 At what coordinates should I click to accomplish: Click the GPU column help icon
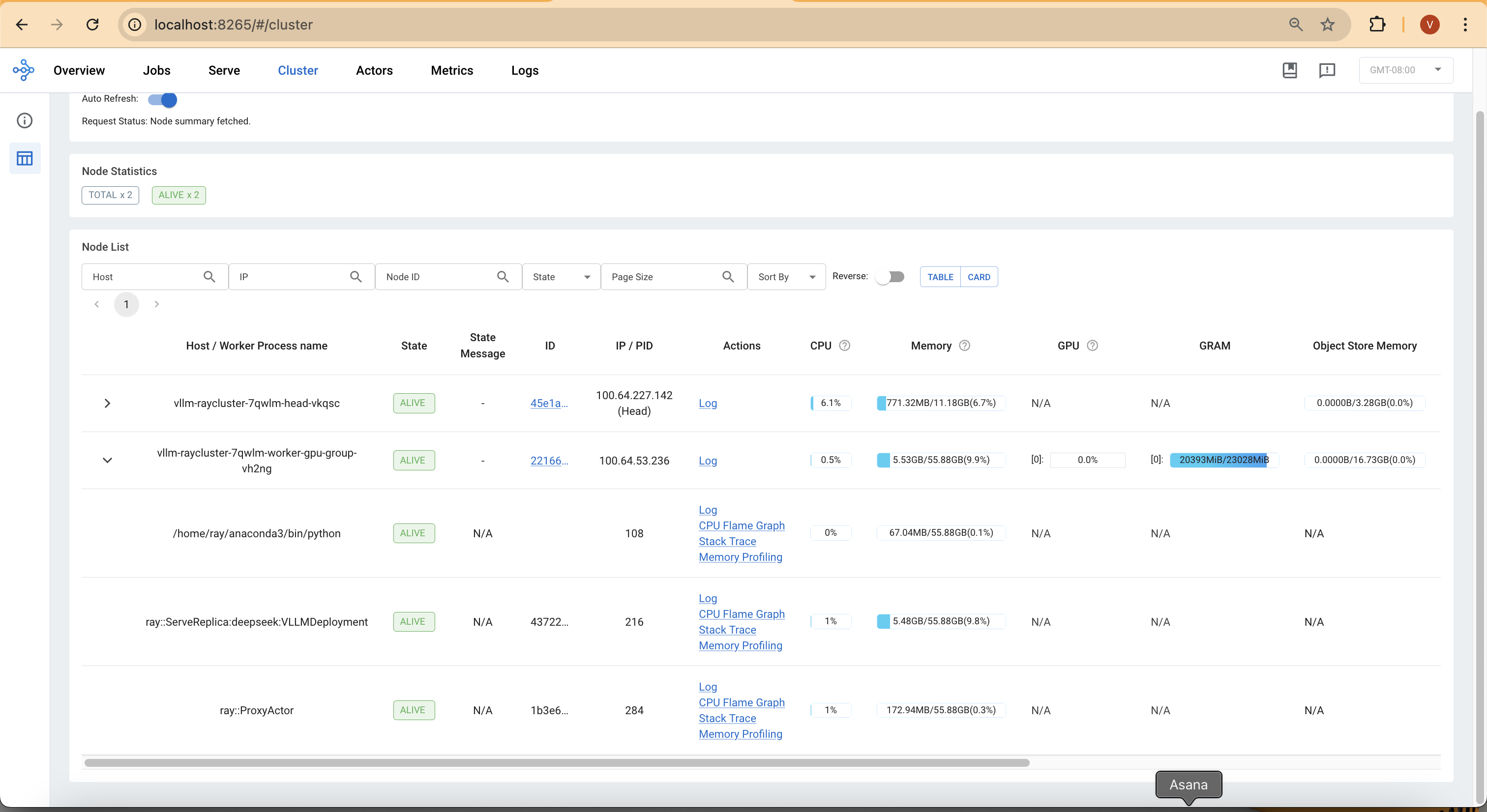point(1092,346)
